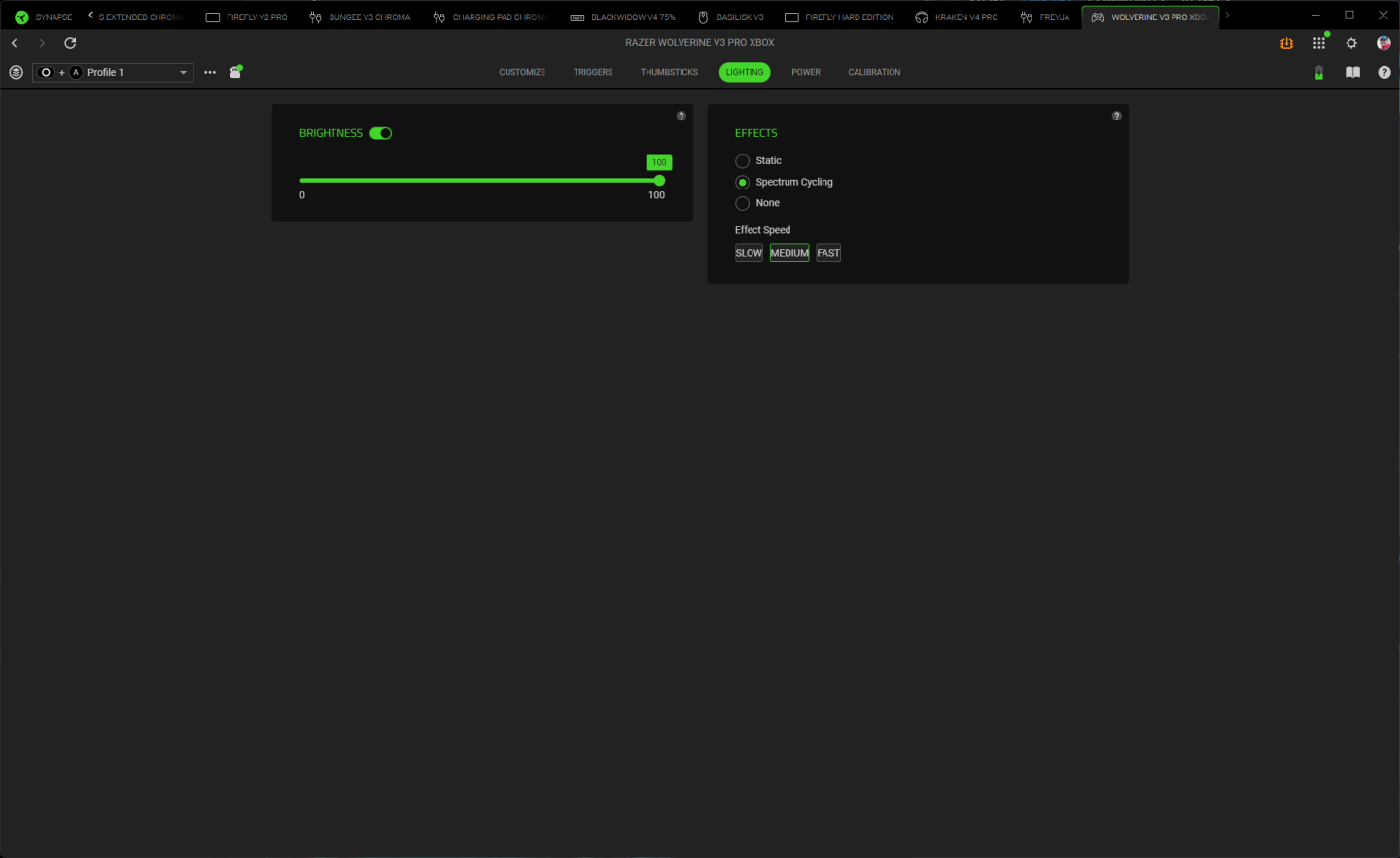1400x858 pixels.
Task: Go back using the back arrow
Action: [x=15, y=43]
